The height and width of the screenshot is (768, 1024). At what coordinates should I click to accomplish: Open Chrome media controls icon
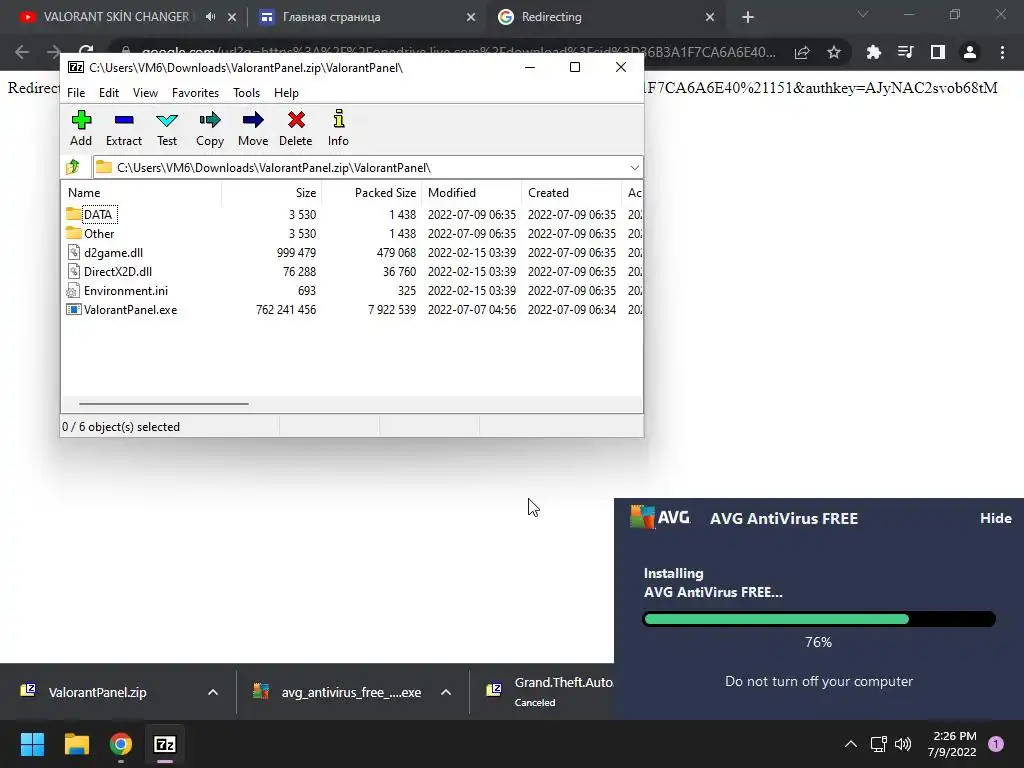(905, 52)
